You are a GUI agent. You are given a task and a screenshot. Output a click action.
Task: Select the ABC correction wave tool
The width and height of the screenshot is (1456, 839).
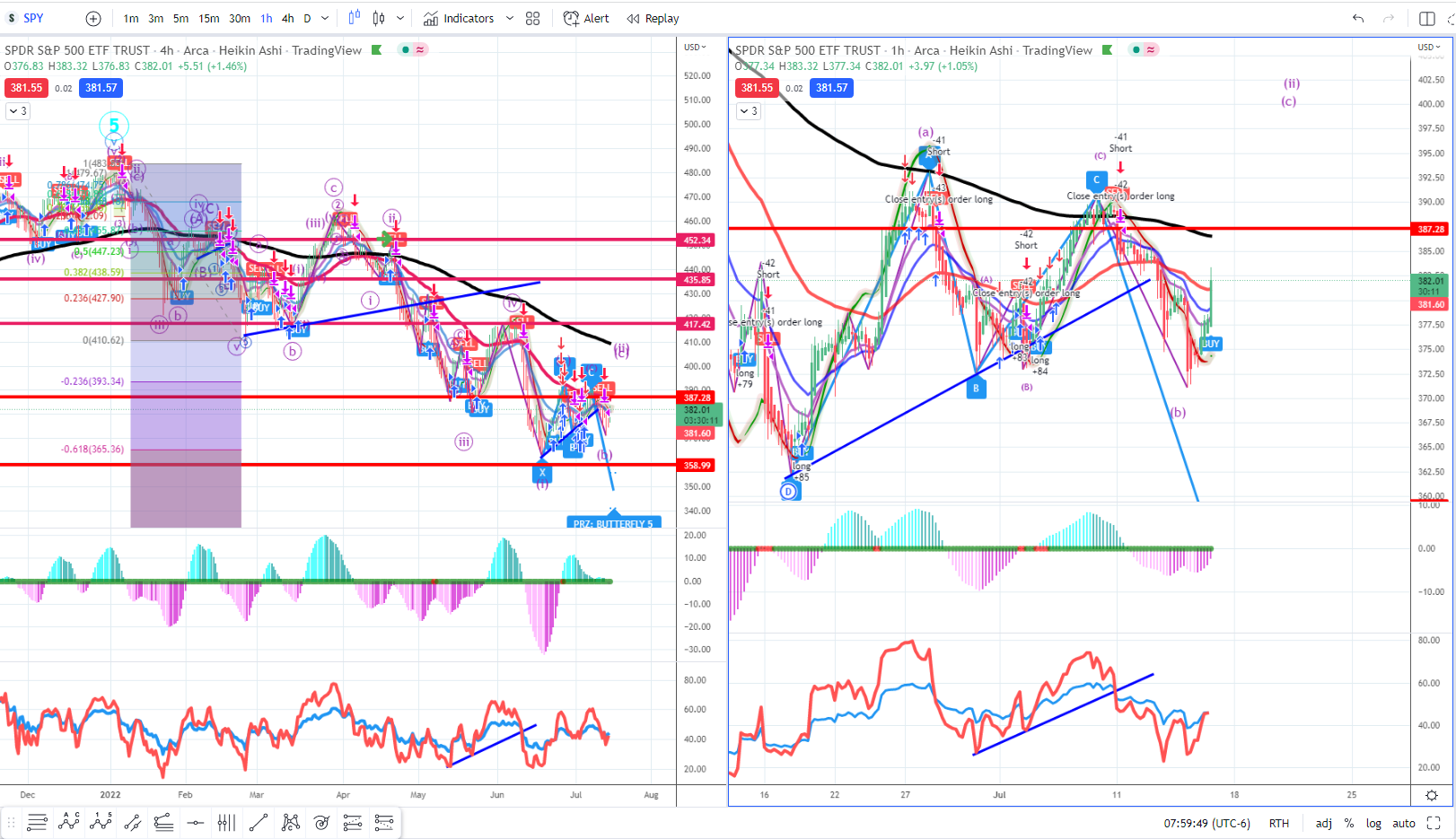69,821
